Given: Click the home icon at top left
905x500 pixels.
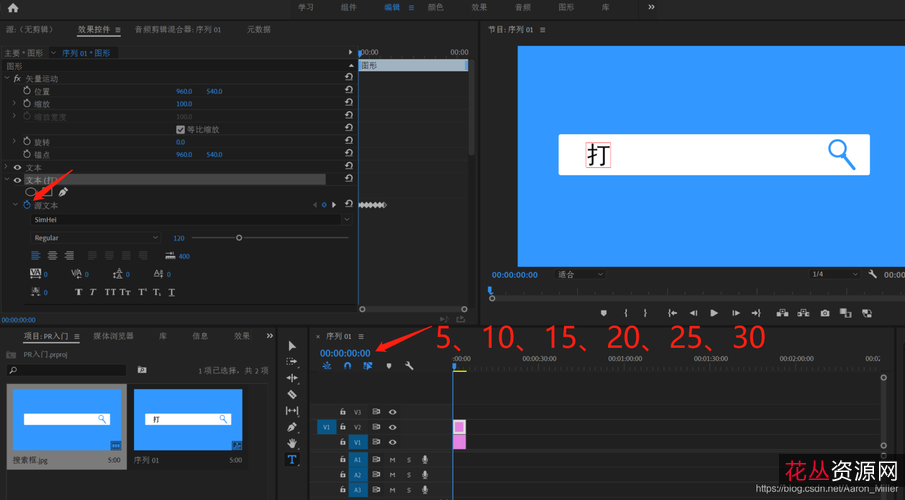Looking at the screenshot, I should pos(13,8).
